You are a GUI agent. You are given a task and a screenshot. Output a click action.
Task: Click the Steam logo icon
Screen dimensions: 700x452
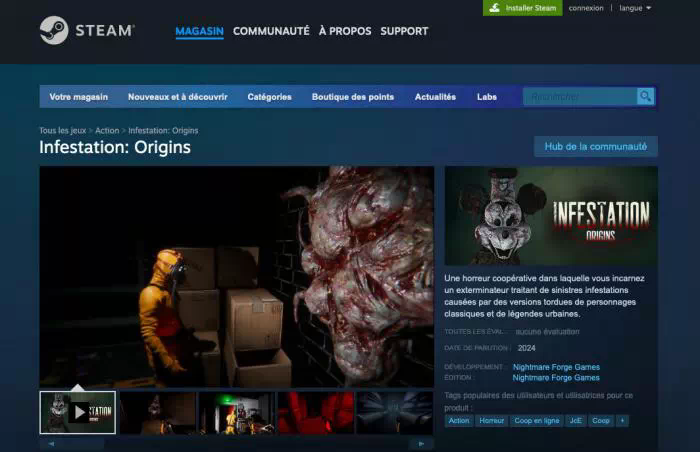click(x=54, y=30)
